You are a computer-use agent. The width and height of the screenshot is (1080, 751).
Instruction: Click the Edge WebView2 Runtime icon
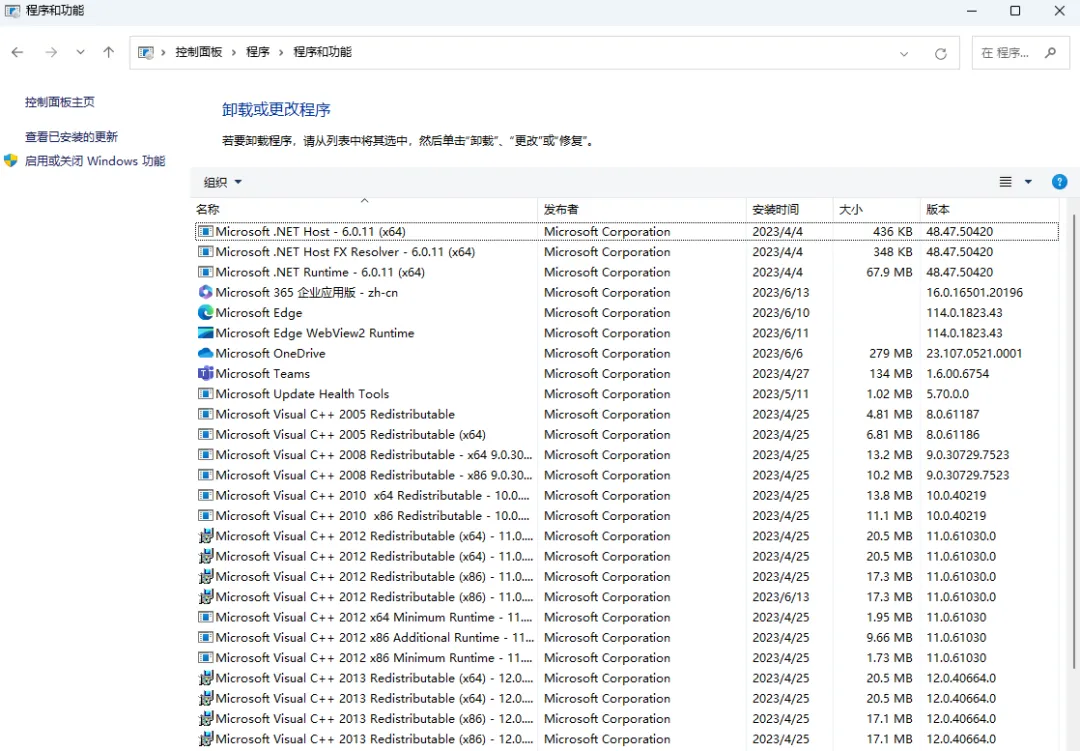pos(205,333)
